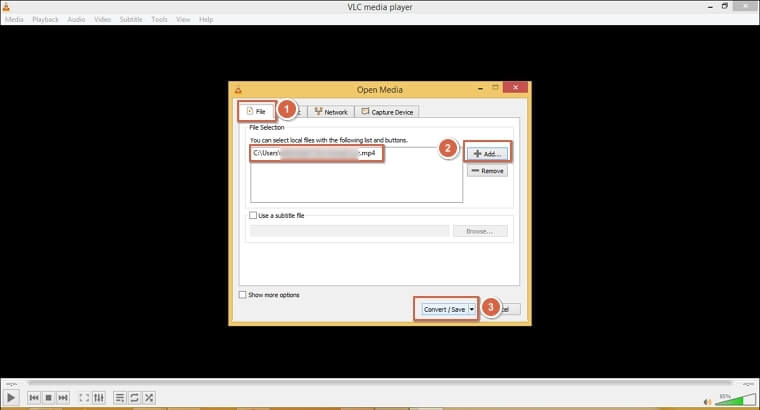This screenshot has width=760, height=410.
Task: Minimize the Open Media dialog
Action: pyautogui.click(x=480, y=88)
